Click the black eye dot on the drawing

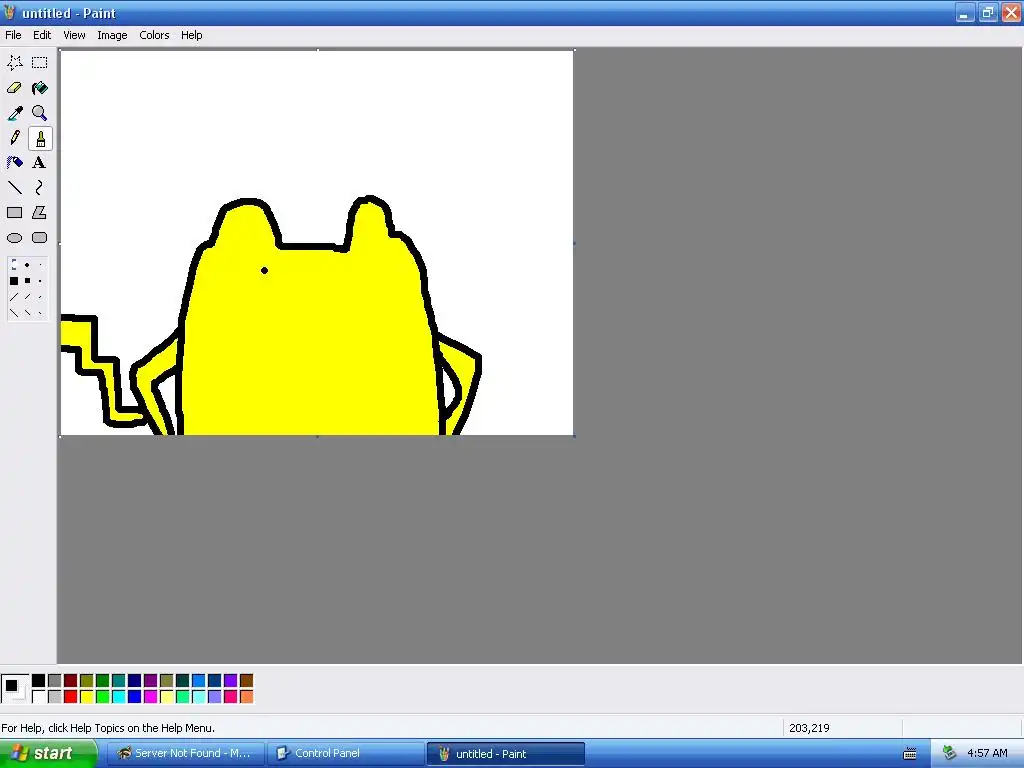coord(264,270)
